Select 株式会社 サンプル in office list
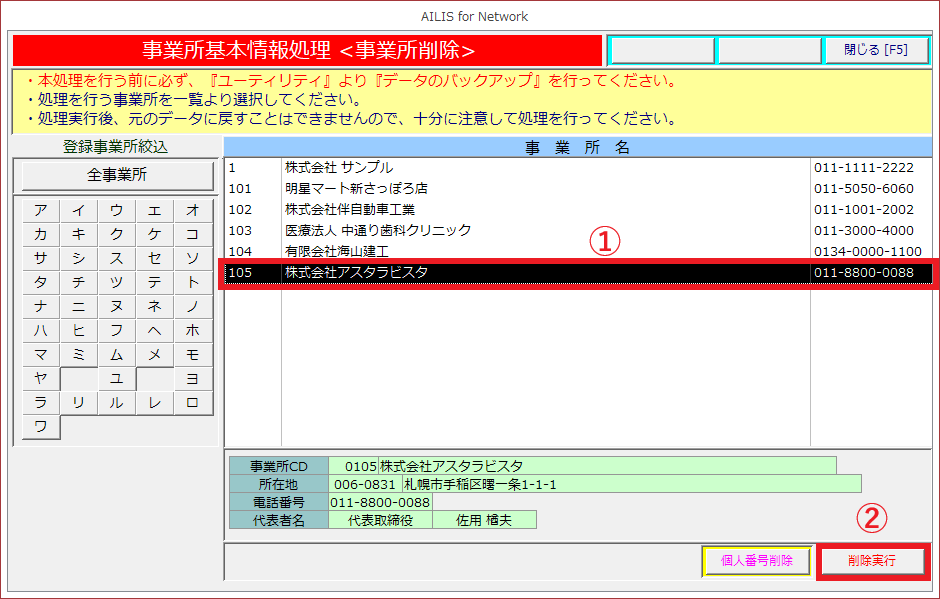Image resolution: width=940 pixels, height=599 pixels. [338, 168]
